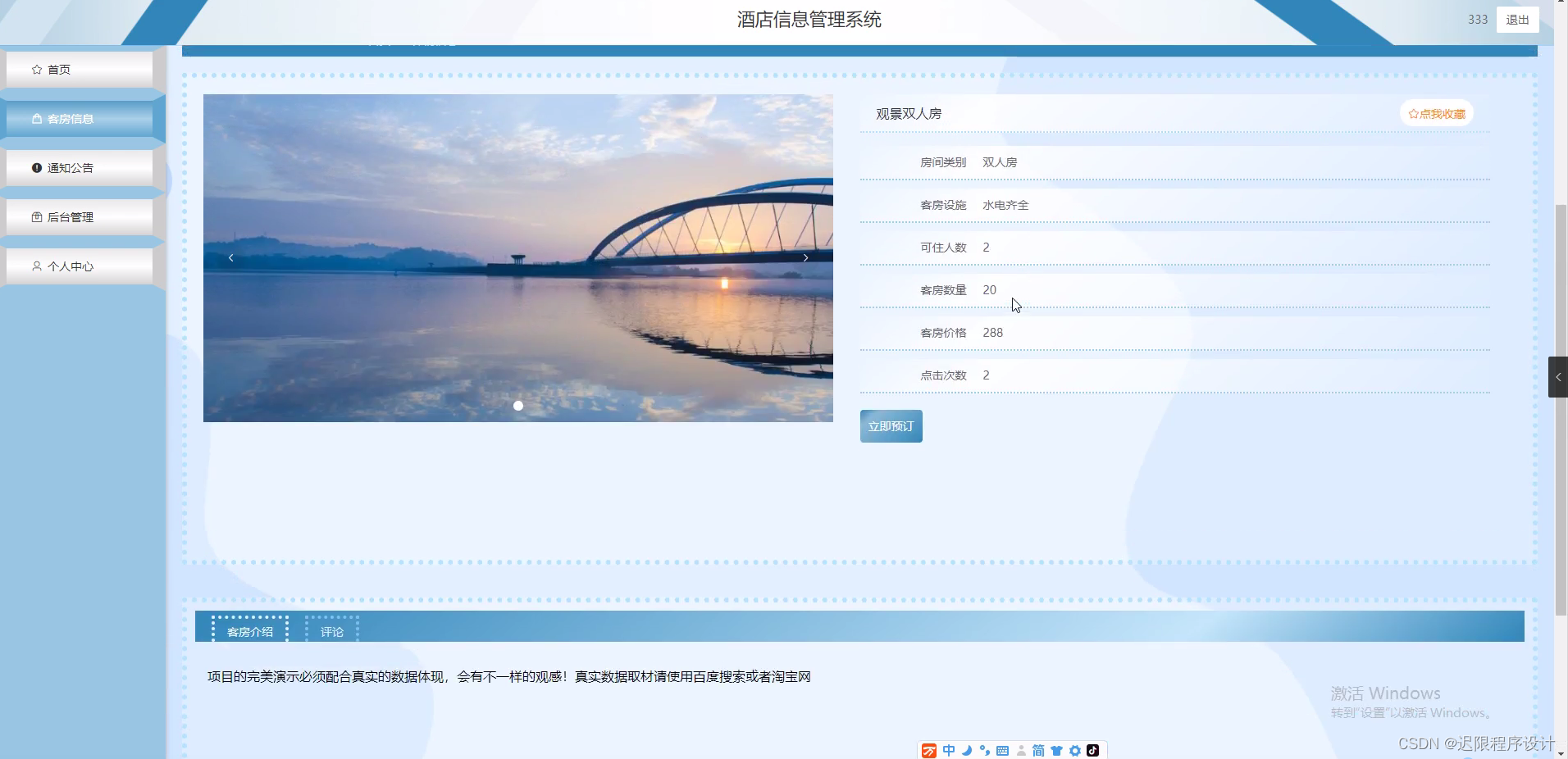Image resolution: width=1568 pixels, height=759 pixels.
Task: Click the 可住人数 label
Action: 943,248
